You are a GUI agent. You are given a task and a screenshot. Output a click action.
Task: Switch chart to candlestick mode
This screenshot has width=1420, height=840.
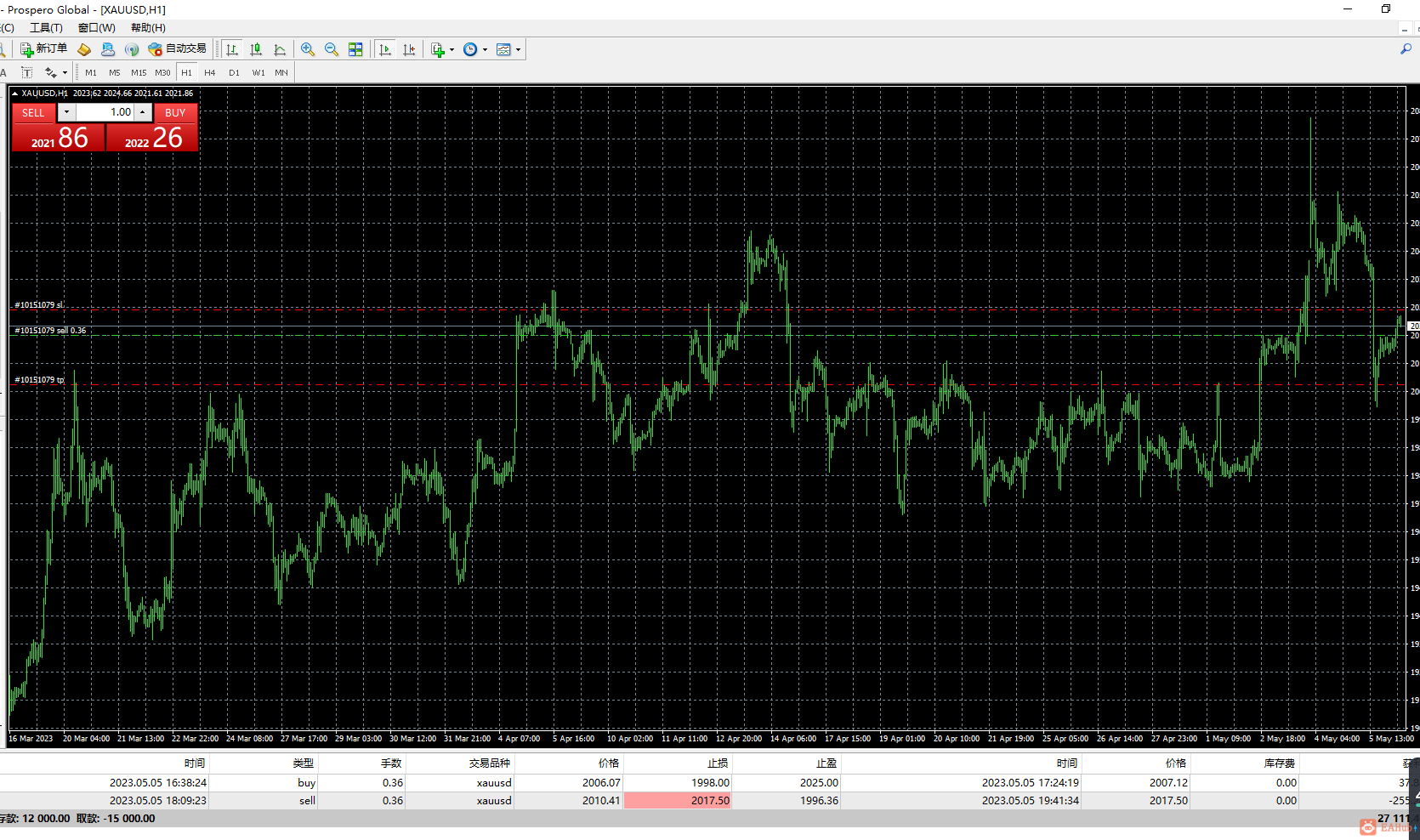tap(256, 49)
